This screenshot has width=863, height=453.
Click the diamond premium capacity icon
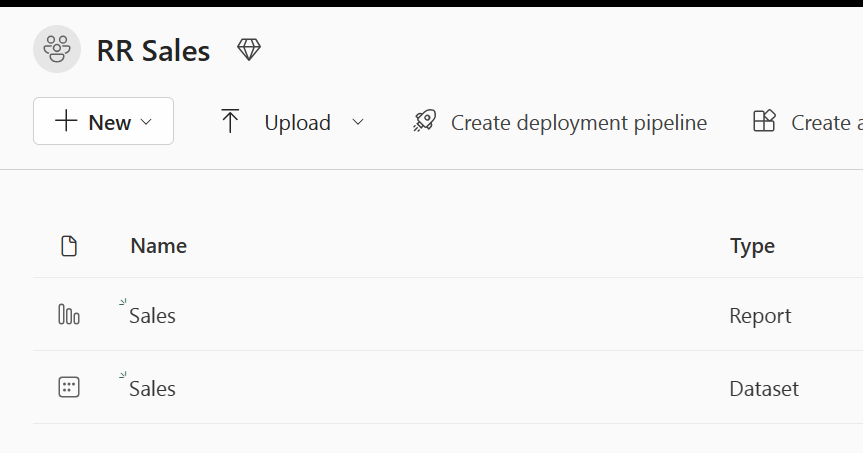click(249, 49)
